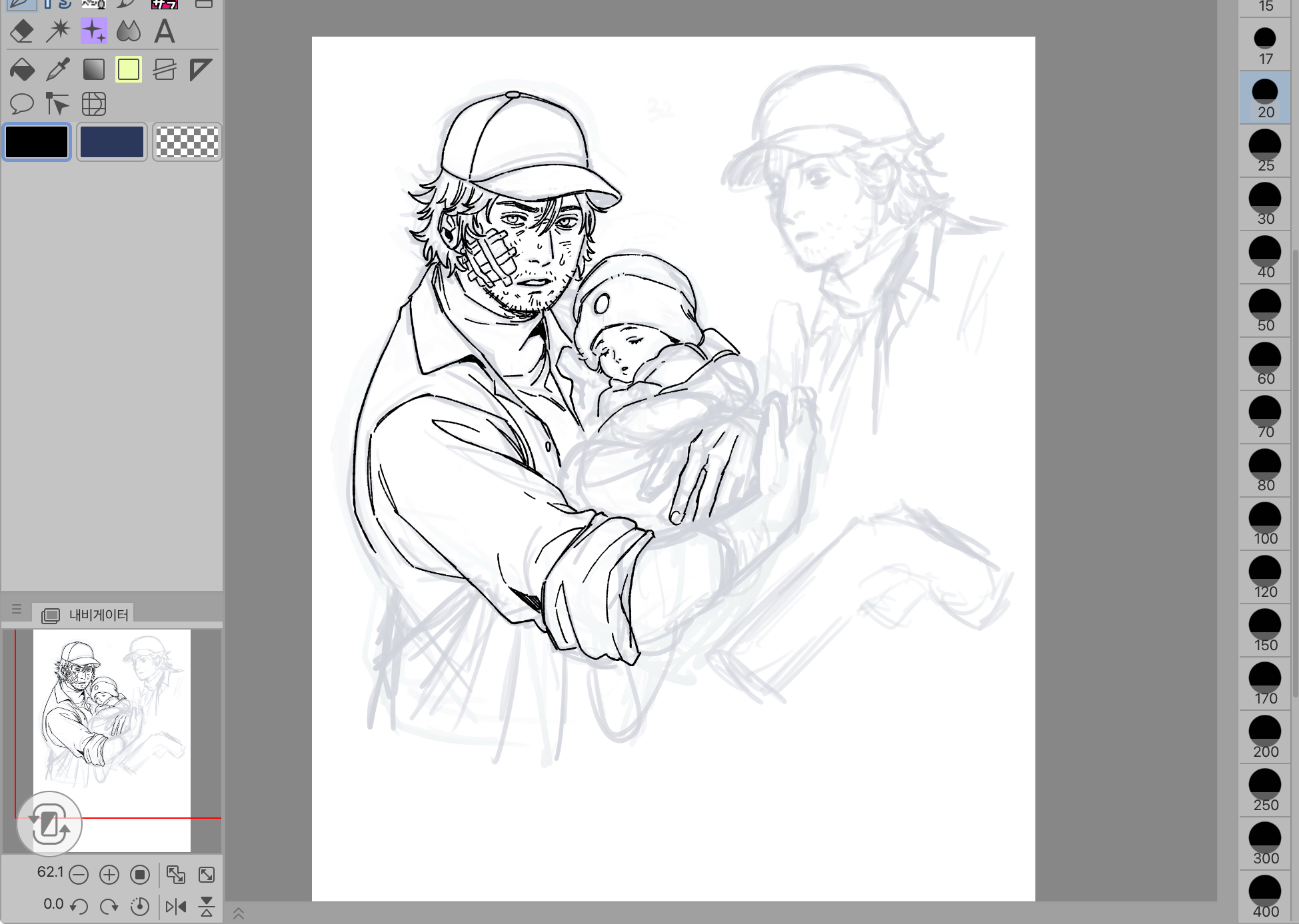Screen dimensions: 1299x924
Task: Select the Eyedropper tool
Action: point(58,69)
